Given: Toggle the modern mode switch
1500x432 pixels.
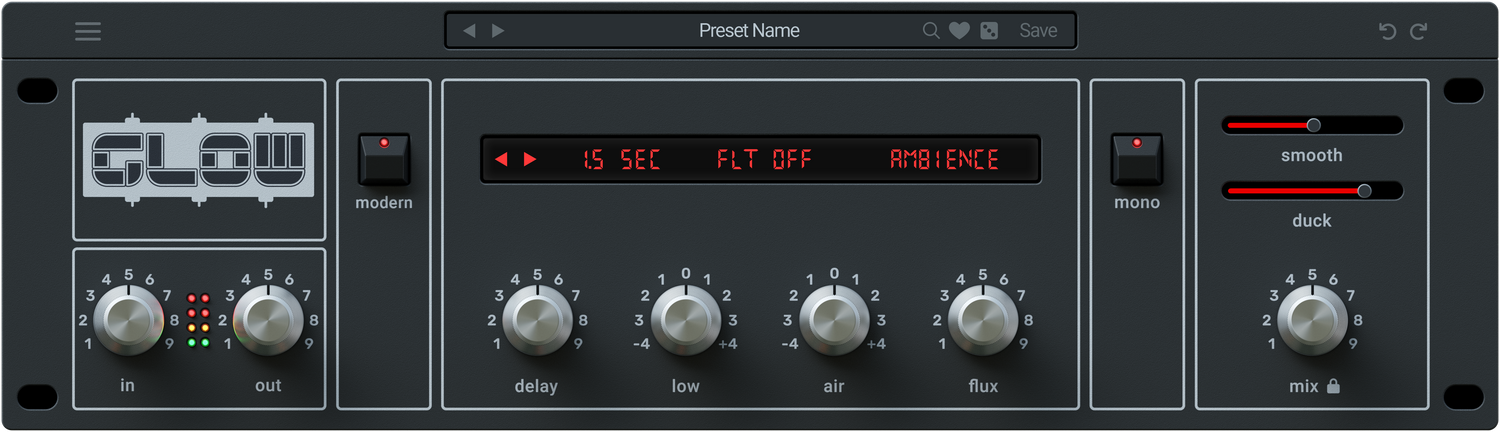Looking at the screenshot, I should [x=384, y=159].
